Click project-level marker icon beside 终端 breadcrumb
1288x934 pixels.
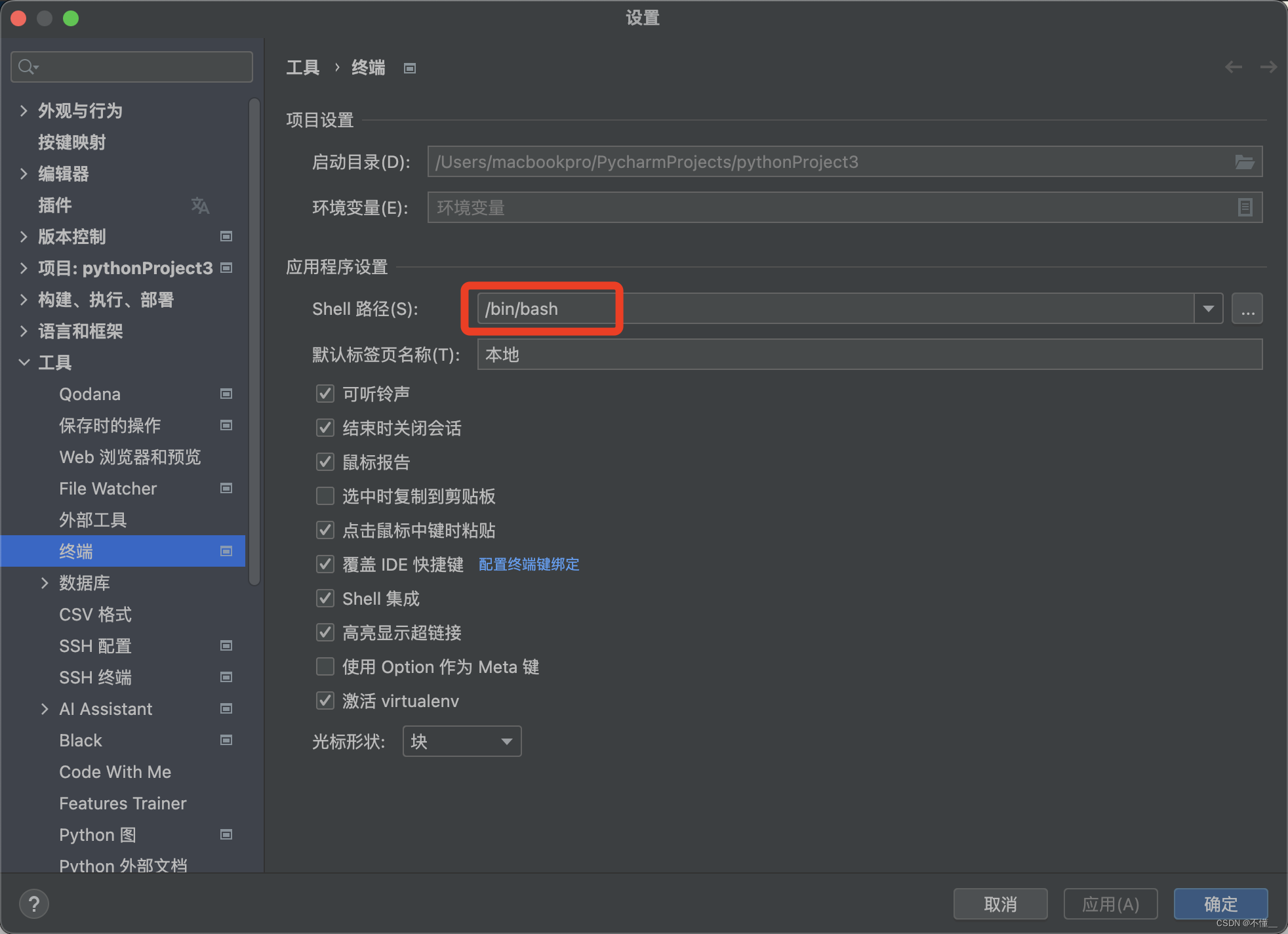pos(410,68)
